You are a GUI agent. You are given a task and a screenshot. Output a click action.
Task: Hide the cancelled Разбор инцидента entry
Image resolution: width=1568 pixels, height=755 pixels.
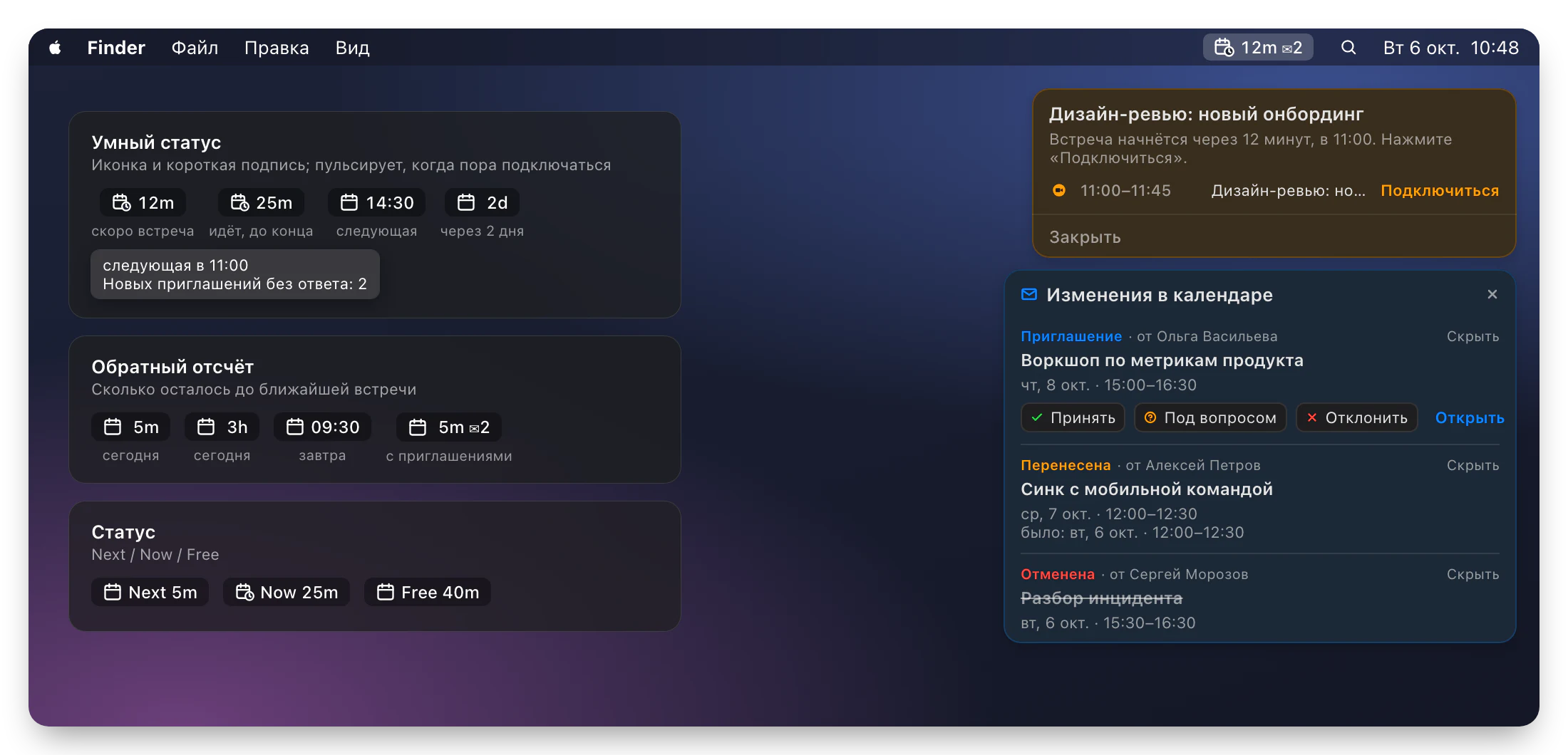point(1472,574)
